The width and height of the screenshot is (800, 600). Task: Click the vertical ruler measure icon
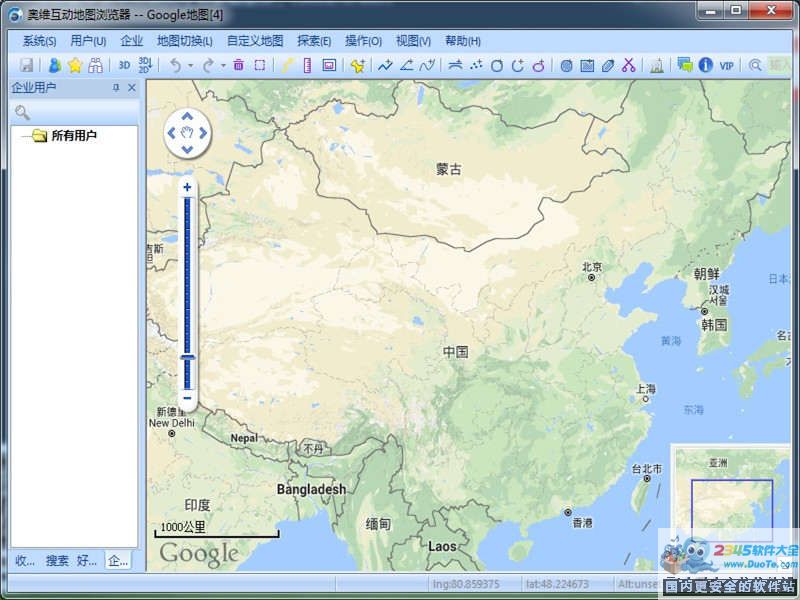click(x=307, y=65)
